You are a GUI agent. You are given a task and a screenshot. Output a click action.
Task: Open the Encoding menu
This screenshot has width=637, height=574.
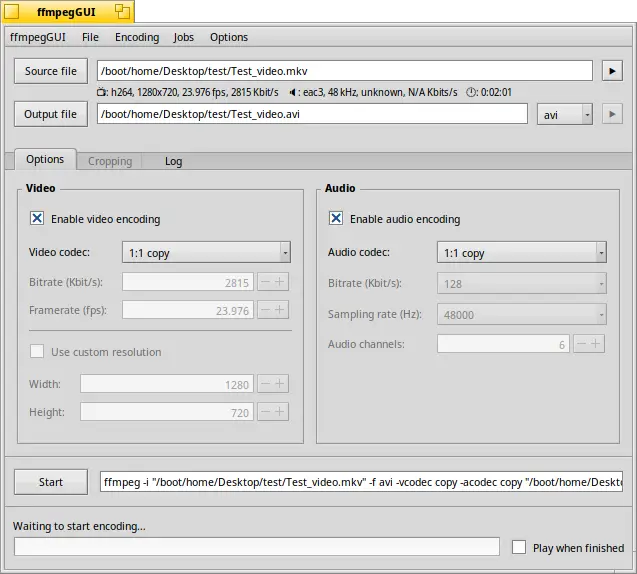point(137,37)
